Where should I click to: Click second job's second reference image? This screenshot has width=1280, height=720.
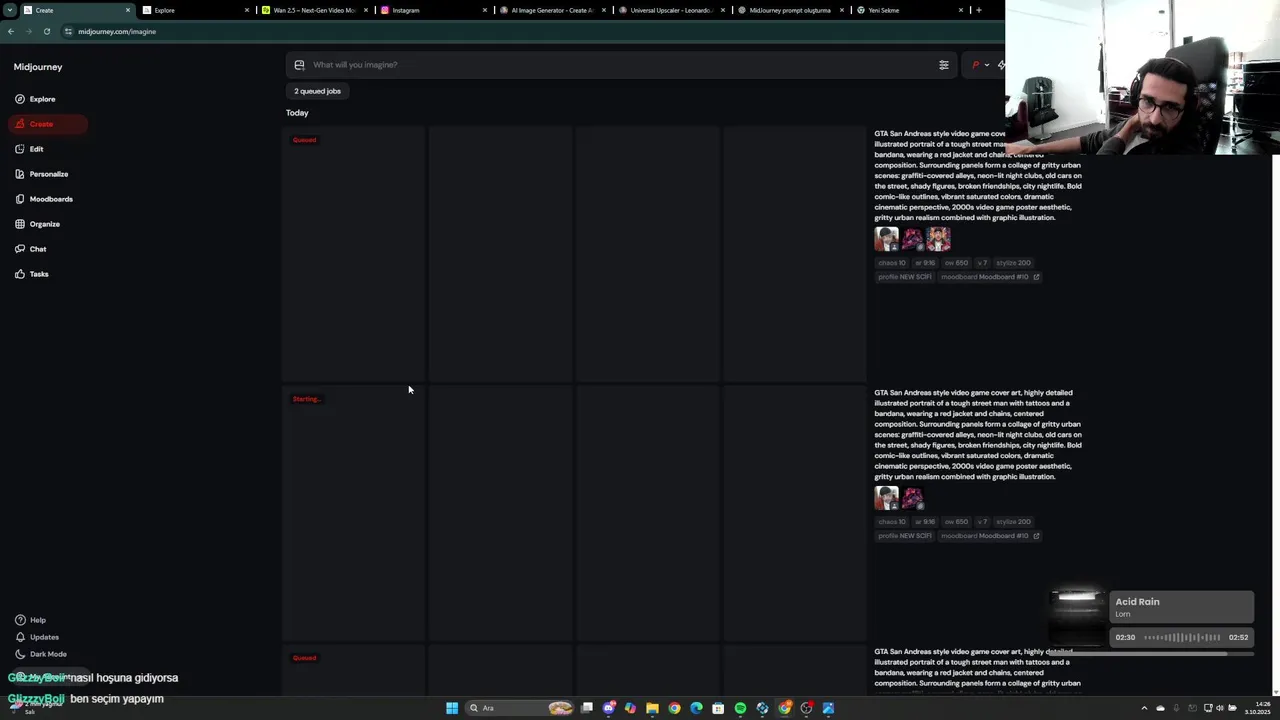point(912,498)
